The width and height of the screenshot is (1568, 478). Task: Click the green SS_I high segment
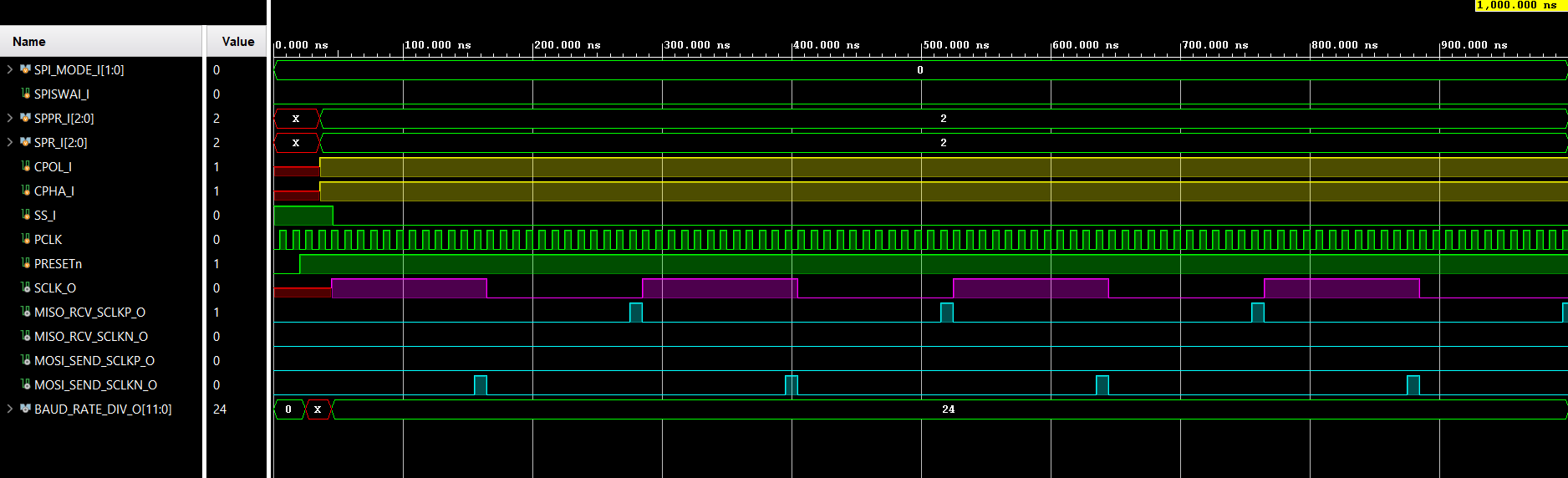tap(303, 216)
